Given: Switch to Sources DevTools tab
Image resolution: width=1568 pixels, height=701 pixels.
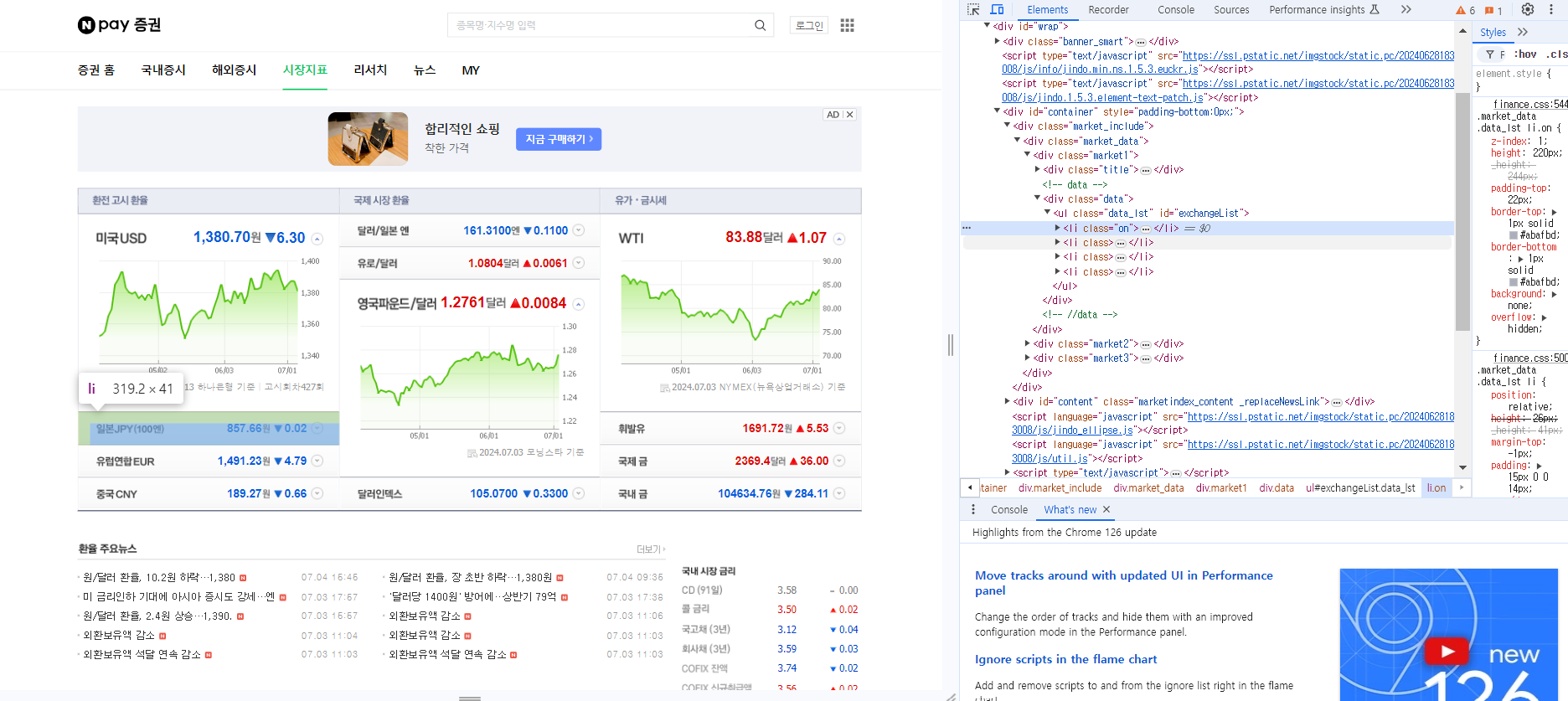Looking at the screenshot, I should (1231, 10).
